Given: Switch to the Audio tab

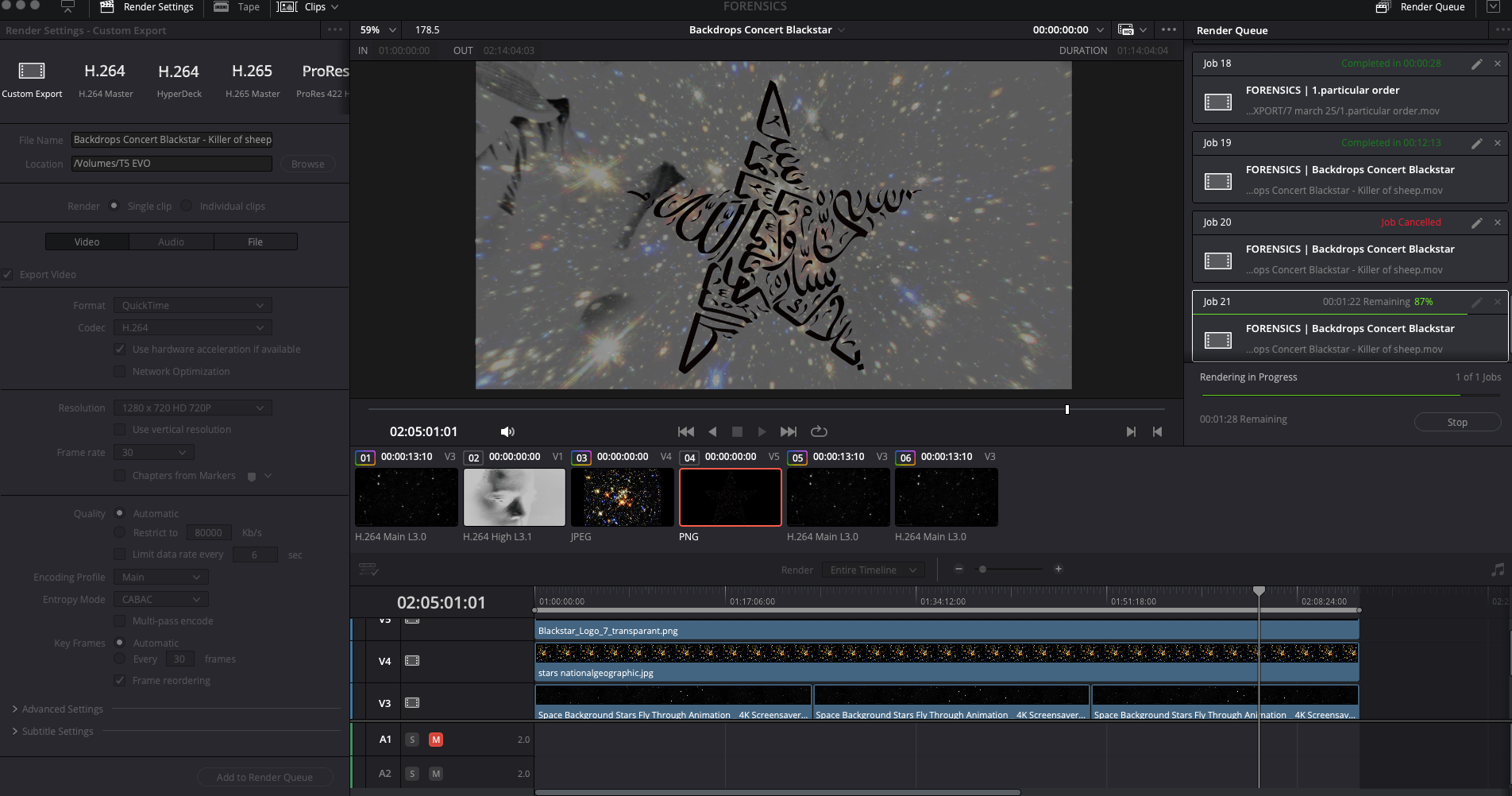Looking at the screenshot, I should click(x=172, y=242).
